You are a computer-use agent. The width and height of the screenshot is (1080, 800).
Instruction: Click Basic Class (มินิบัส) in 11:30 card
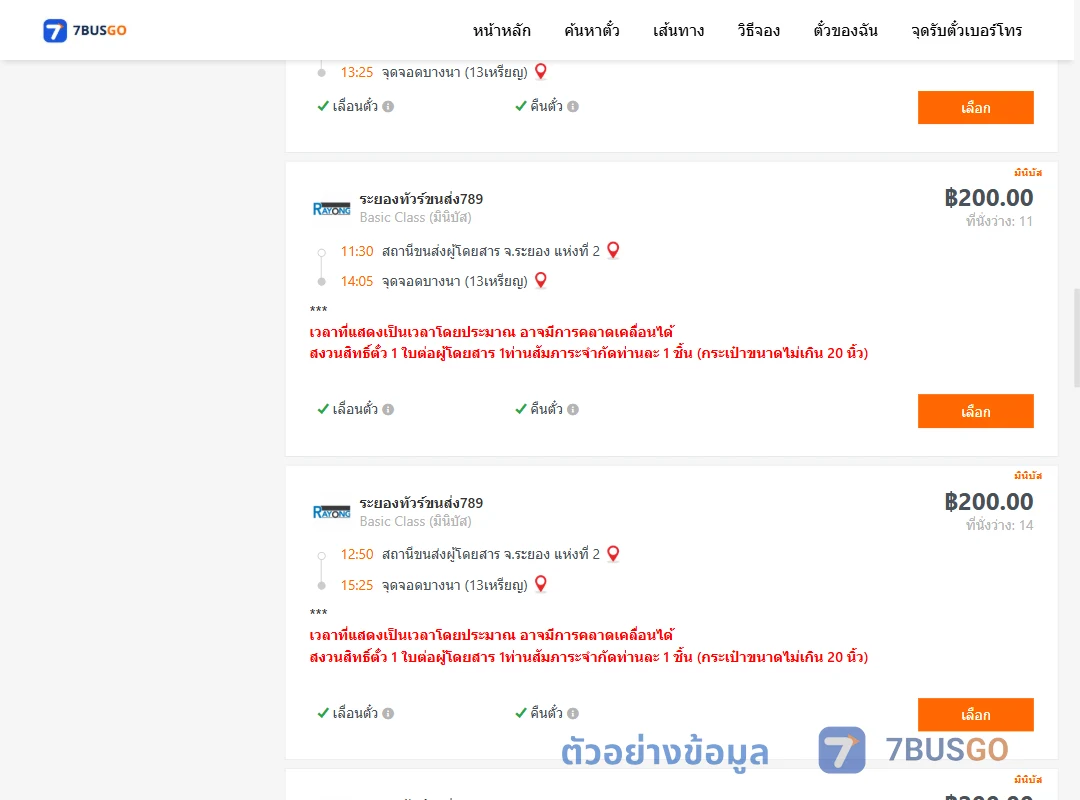tap(415, 218)
